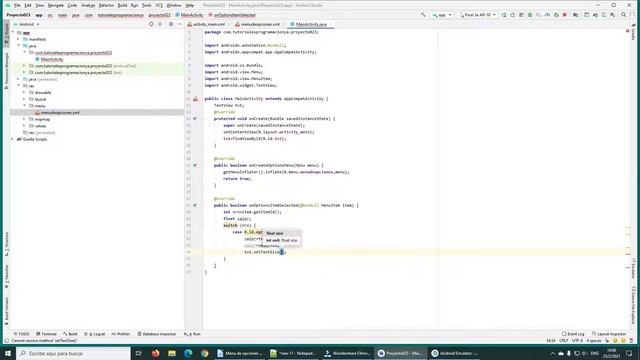640x360 pixels.
Task: Open the Pixel 3a API 30 device dropdown
Action: pyautogui.click(x=477, y=15)
